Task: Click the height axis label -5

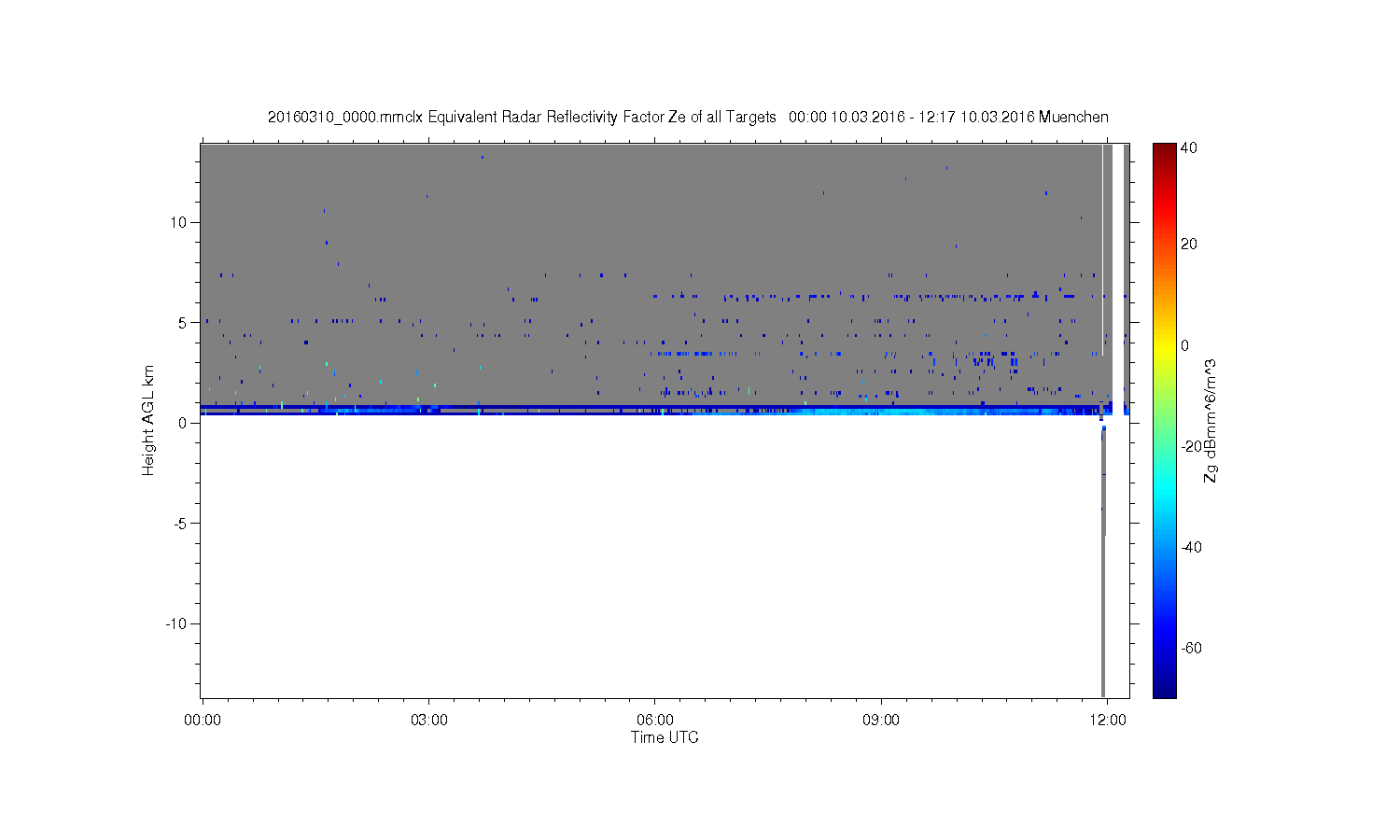Action: click(x=181, y=524)
